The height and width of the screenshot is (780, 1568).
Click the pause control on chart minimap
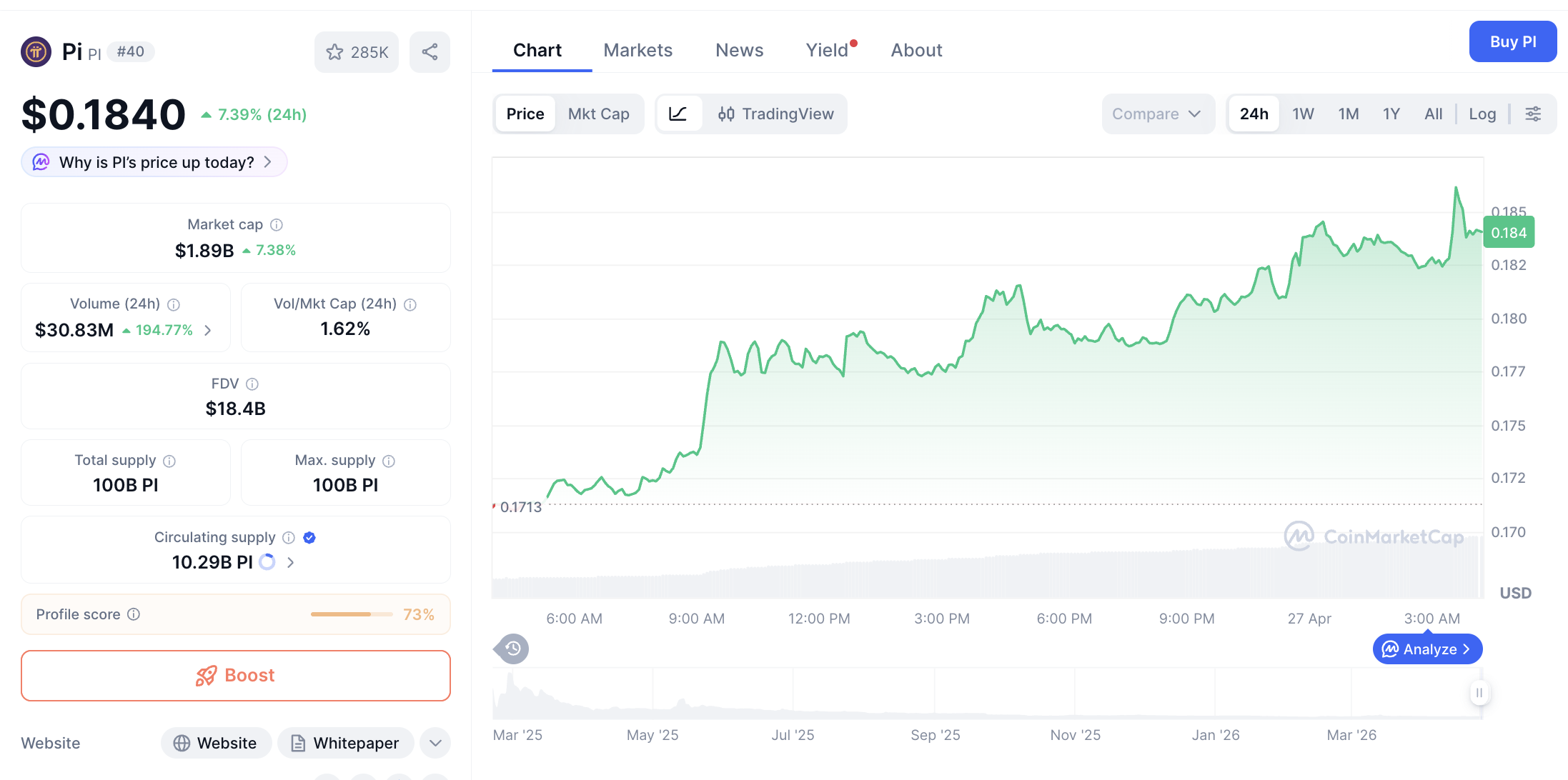coord(1479,692)
